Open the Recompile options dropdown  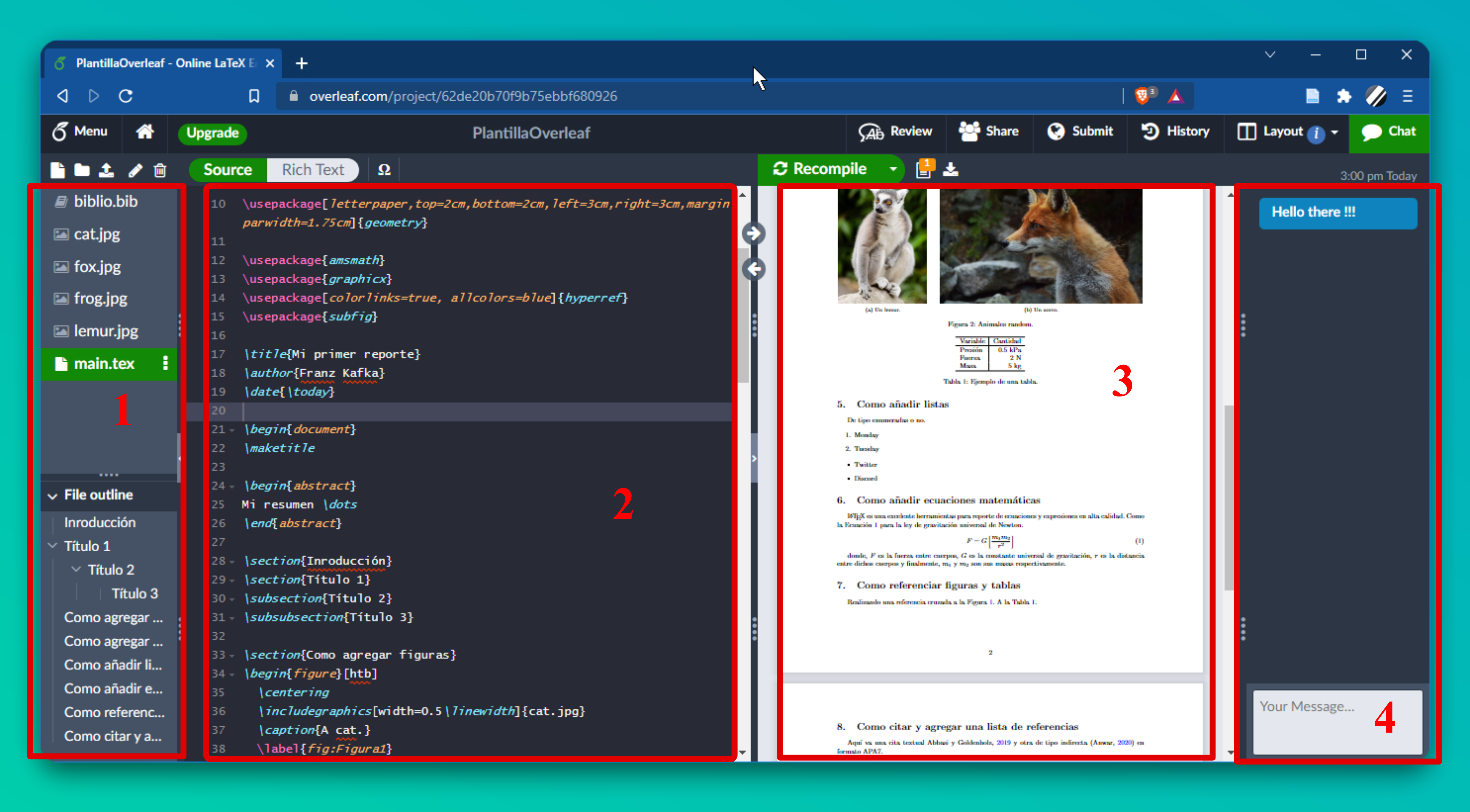click(x=894, y=169)
